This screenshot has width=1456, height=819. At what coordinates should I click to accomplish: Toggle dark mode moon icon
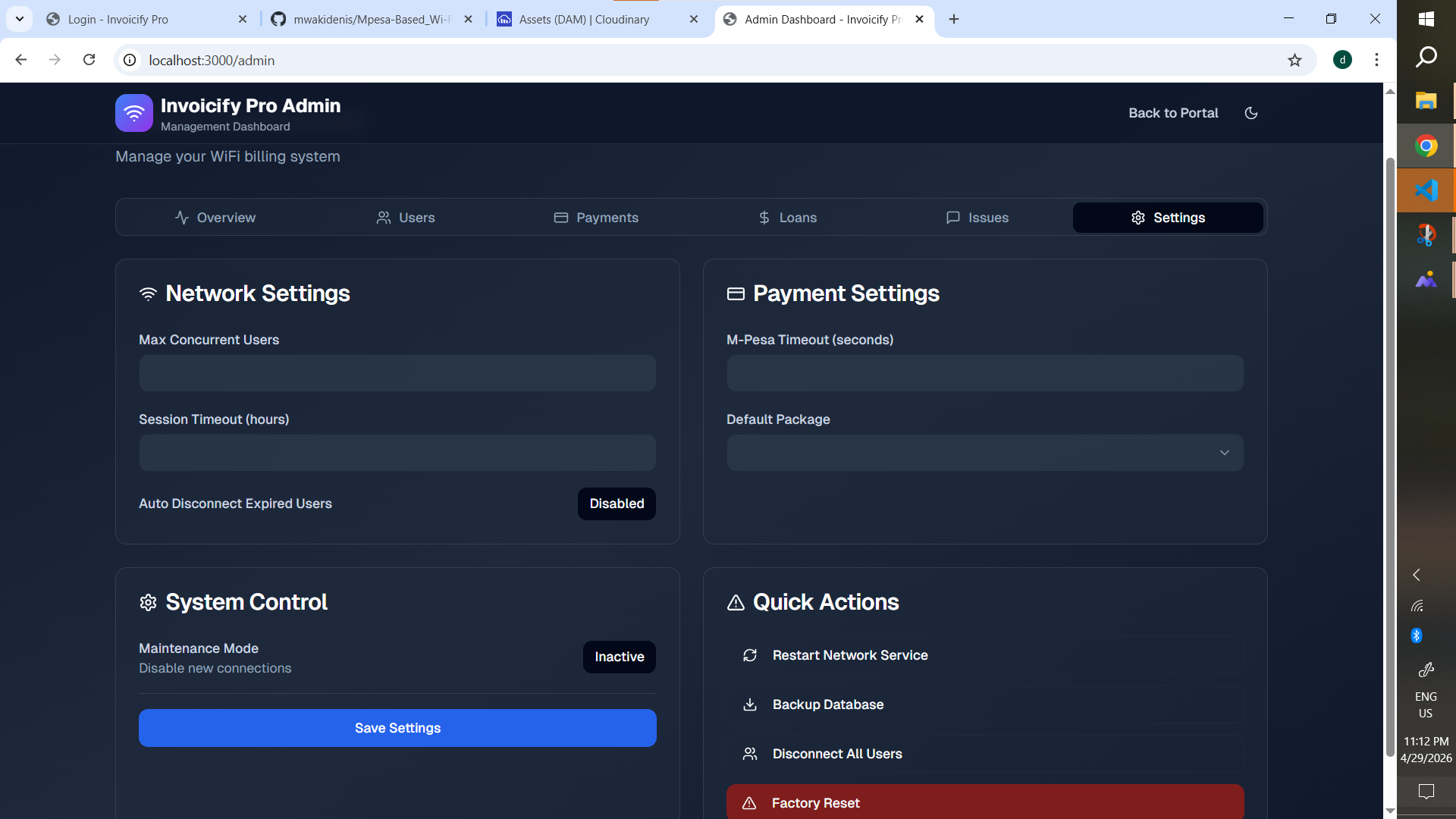pyautogui.click(x=1251, y=113)
